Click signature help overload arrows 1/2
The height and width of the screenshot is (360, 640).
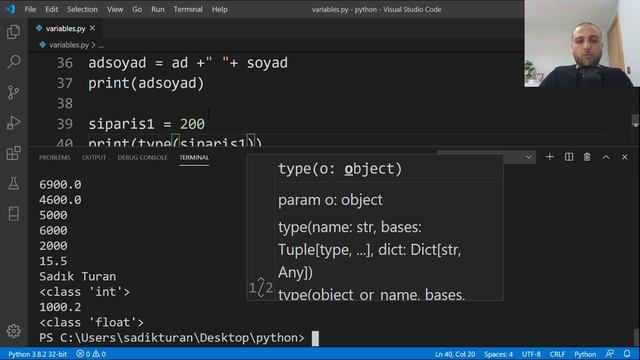(261, 287)
